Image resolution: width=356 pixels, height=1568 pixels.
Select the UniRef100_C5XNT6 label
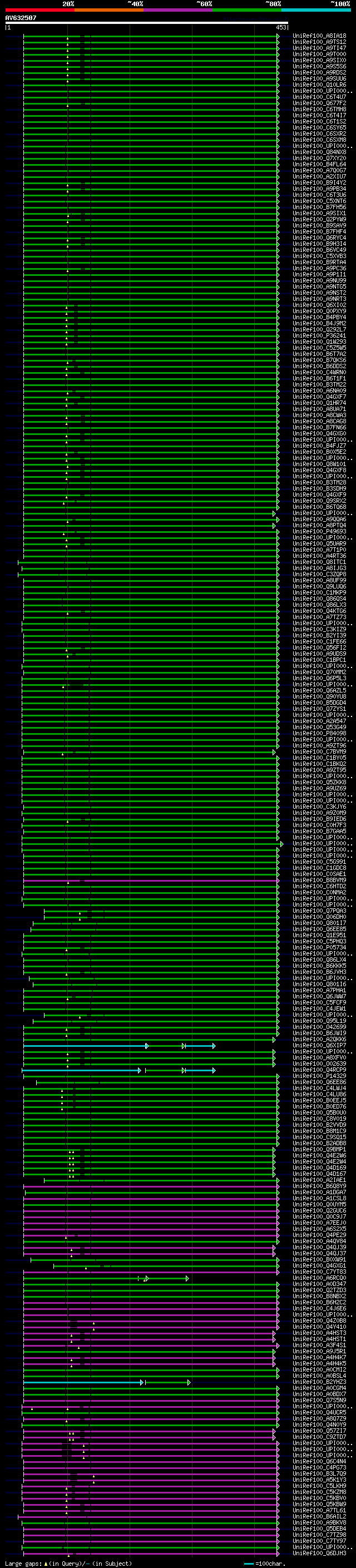(319, 201)
